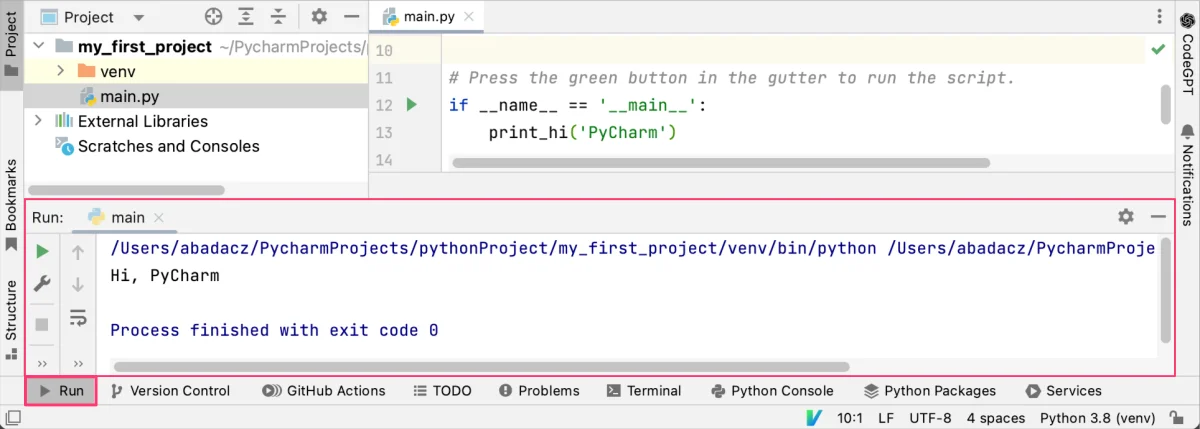The width and height of the screenshot is (1200, 429).
Task: Select Scratches and Consoles
Action: 168,146
